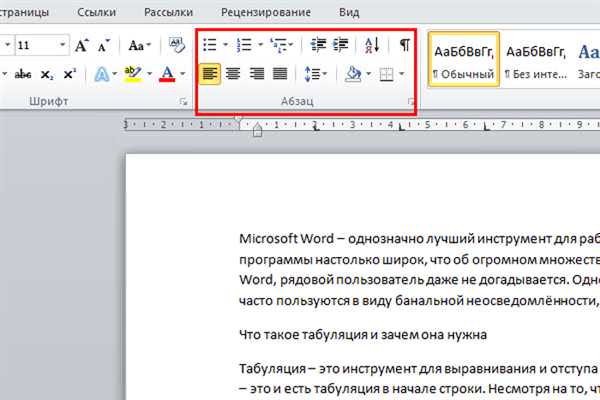Open the bullets list dropdown arrow
The width and height of the screenshot is (600, 400).
click(225, 45)
